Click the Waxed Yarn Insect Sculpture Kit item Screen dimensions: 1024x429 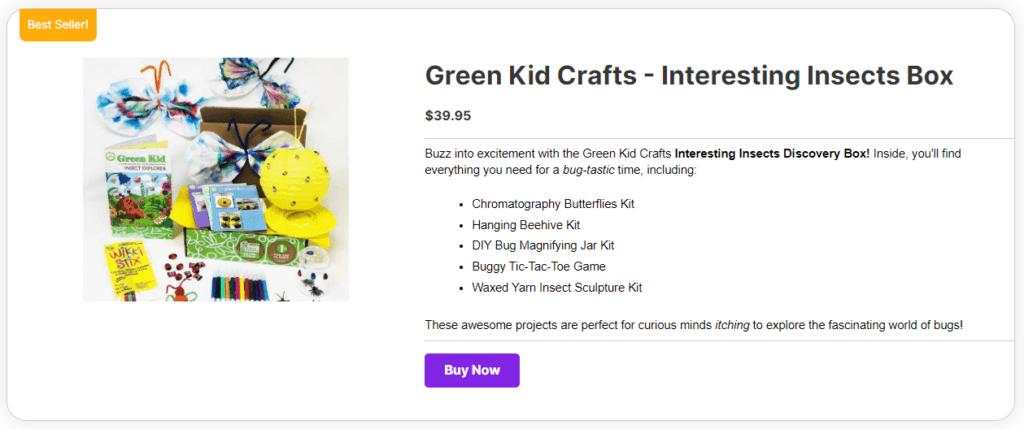[557, 287]
